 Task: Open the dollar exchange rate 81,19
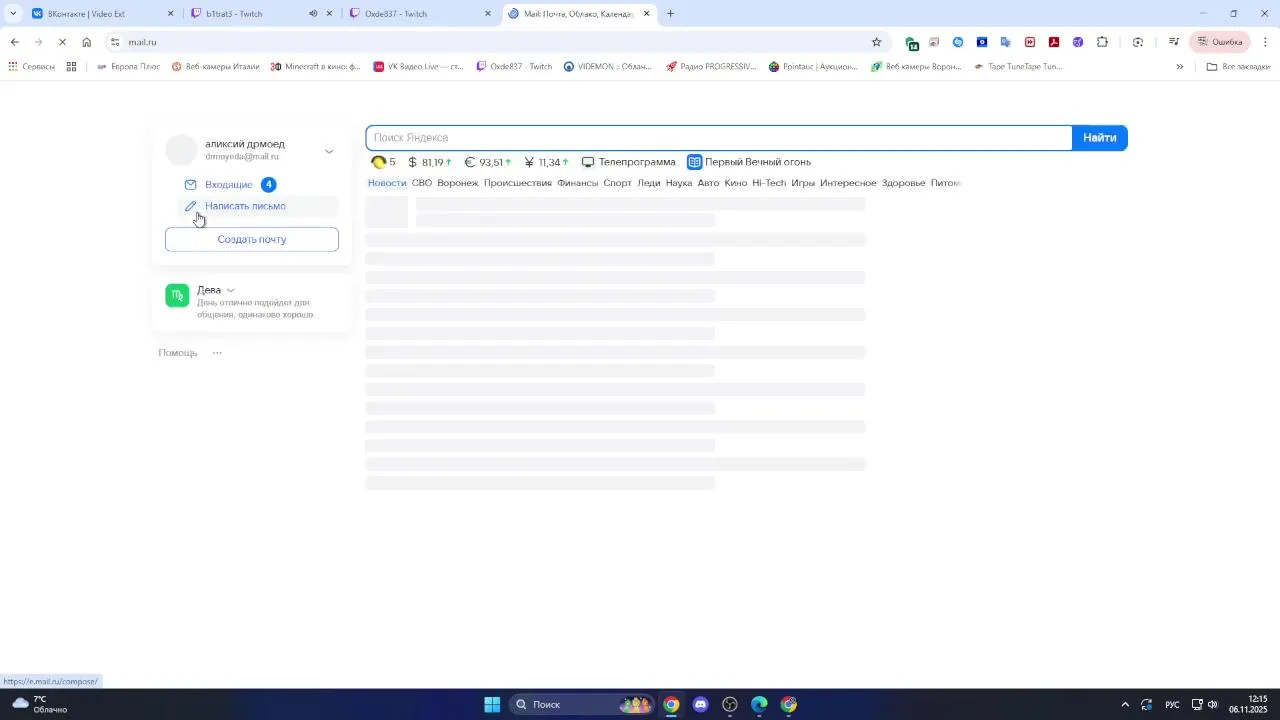click(x=430, y=162)
